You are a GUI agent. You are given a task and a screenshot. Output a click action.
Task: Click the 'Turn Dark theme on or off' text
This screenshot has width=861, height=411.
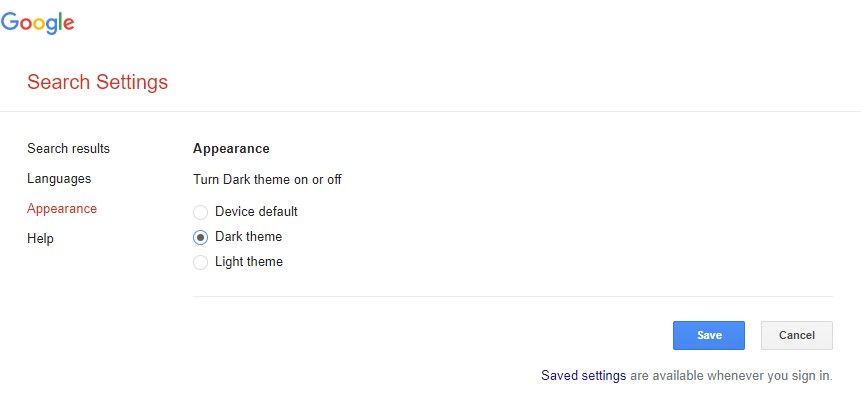click(267, 180)
